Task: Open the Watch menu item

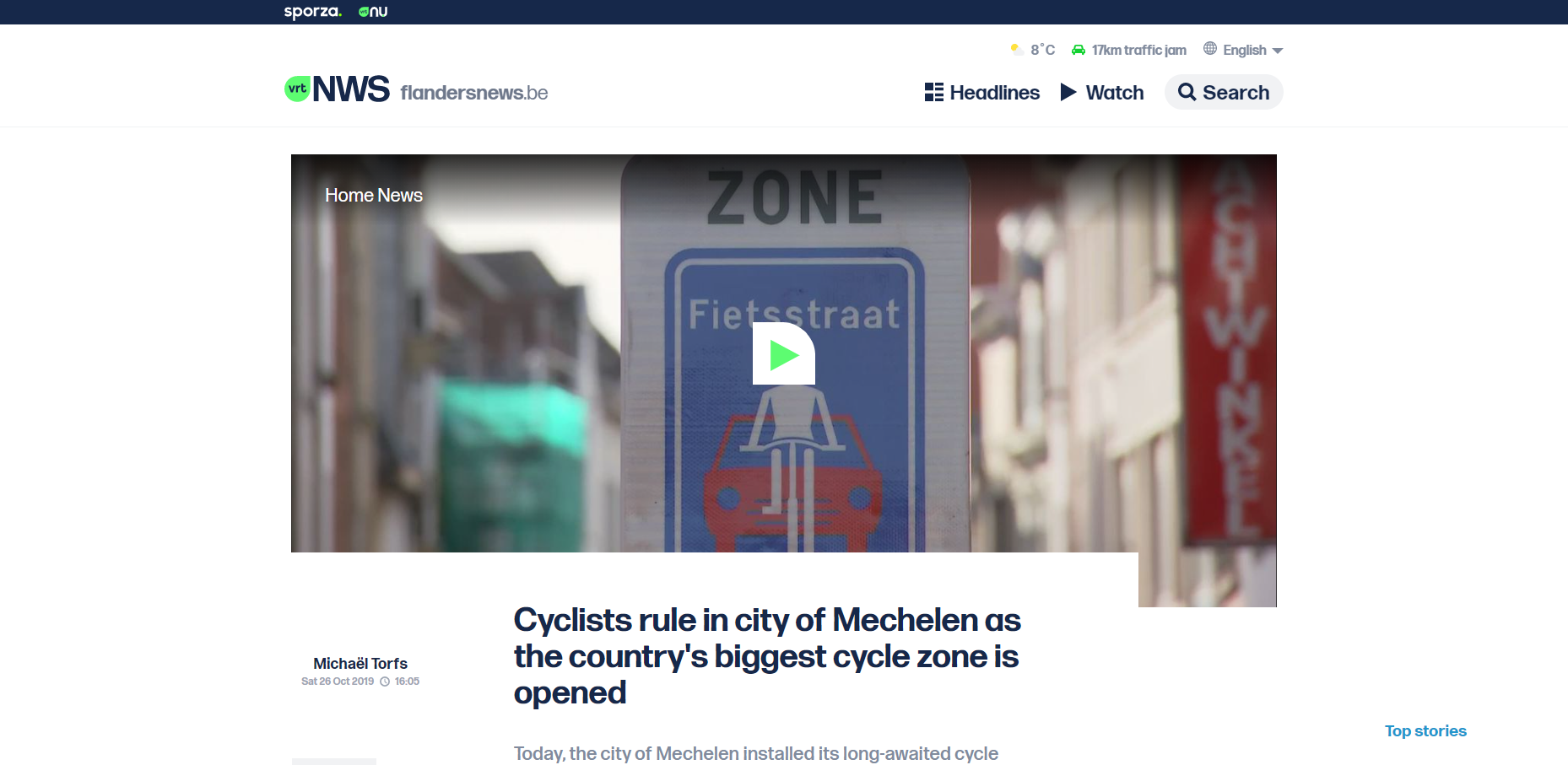Action: point(1114,93)
